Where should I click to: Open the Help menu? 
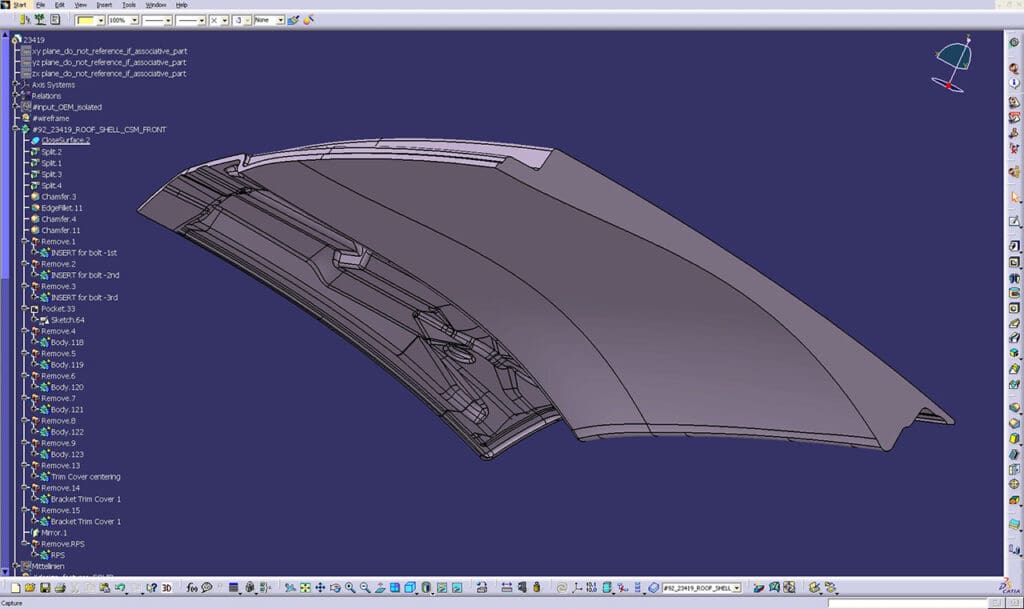[182, 5]
